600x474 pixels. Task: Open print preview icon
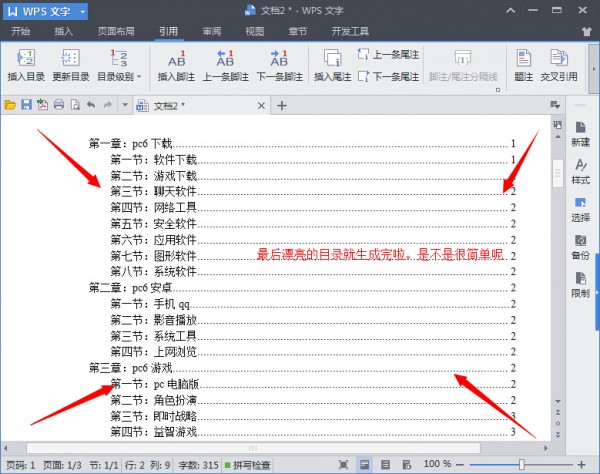75,105
